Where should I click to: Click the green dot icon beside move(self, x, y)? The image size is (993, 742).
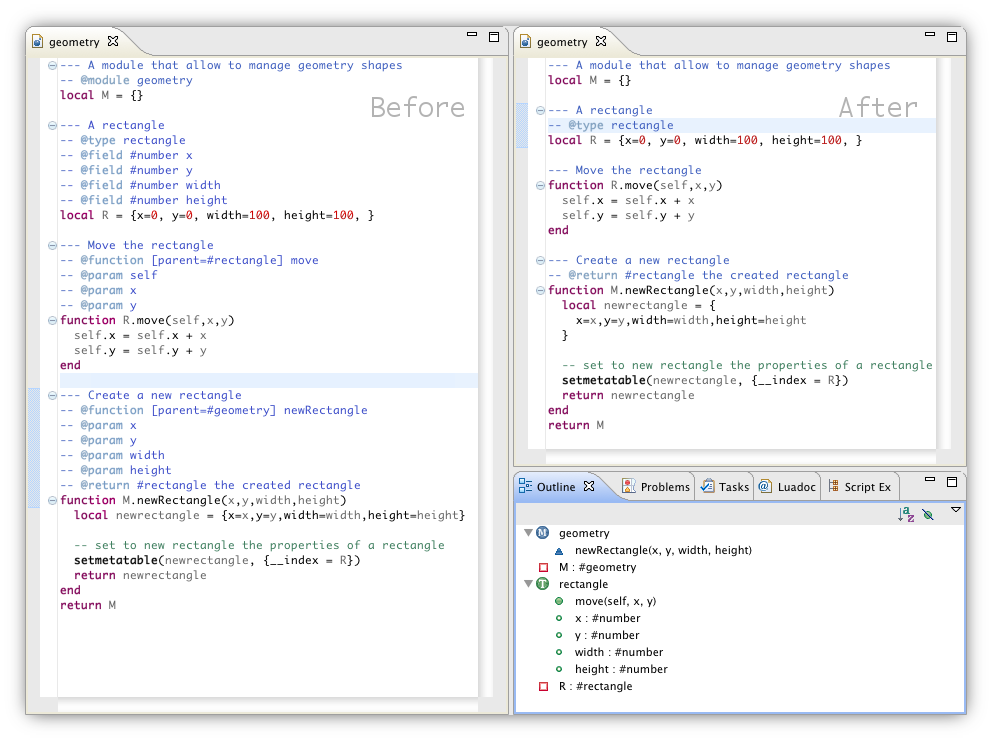pos(559,601)
